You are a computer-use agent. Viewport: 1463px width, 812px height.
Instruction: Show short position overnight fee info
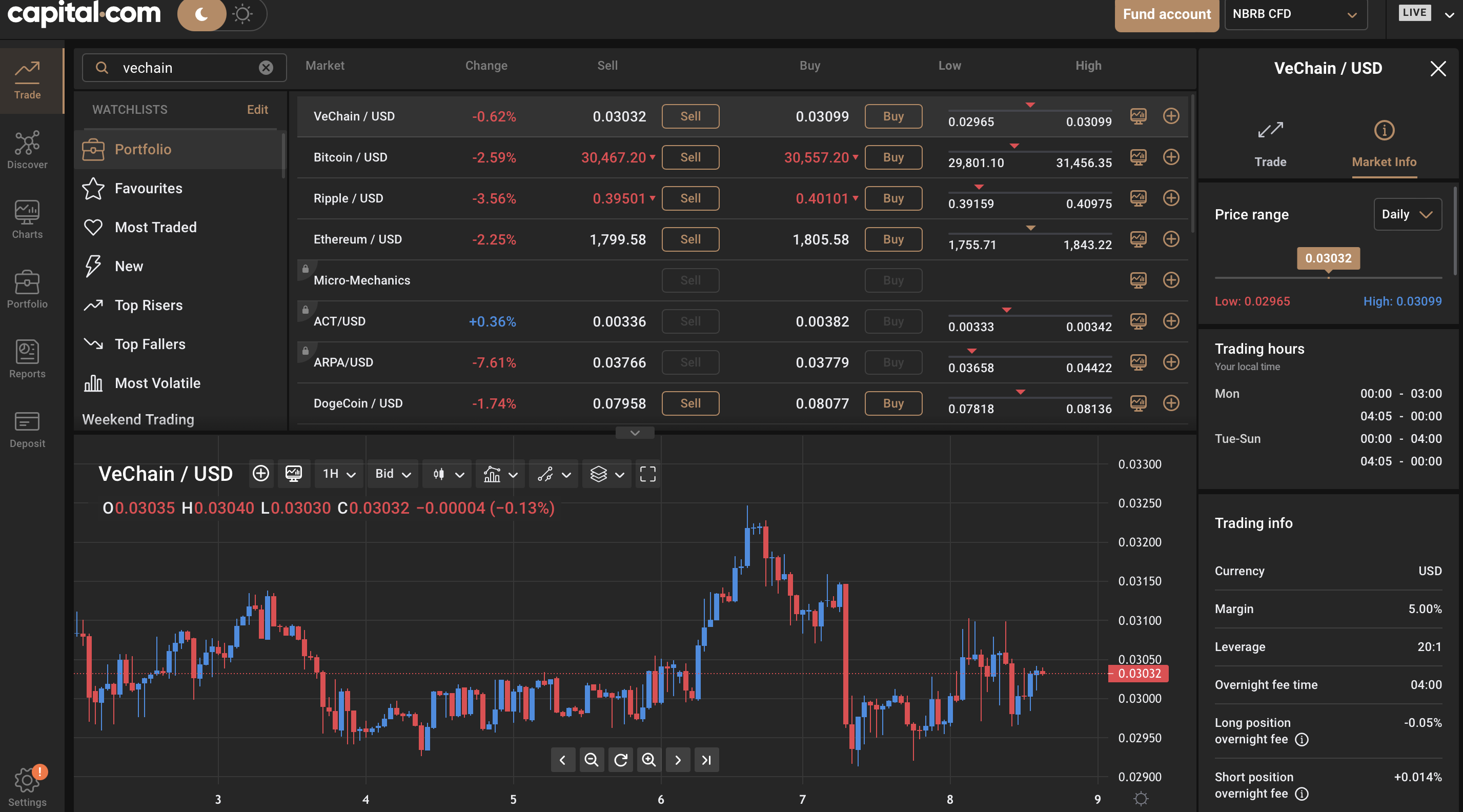tap(1302, 794)
